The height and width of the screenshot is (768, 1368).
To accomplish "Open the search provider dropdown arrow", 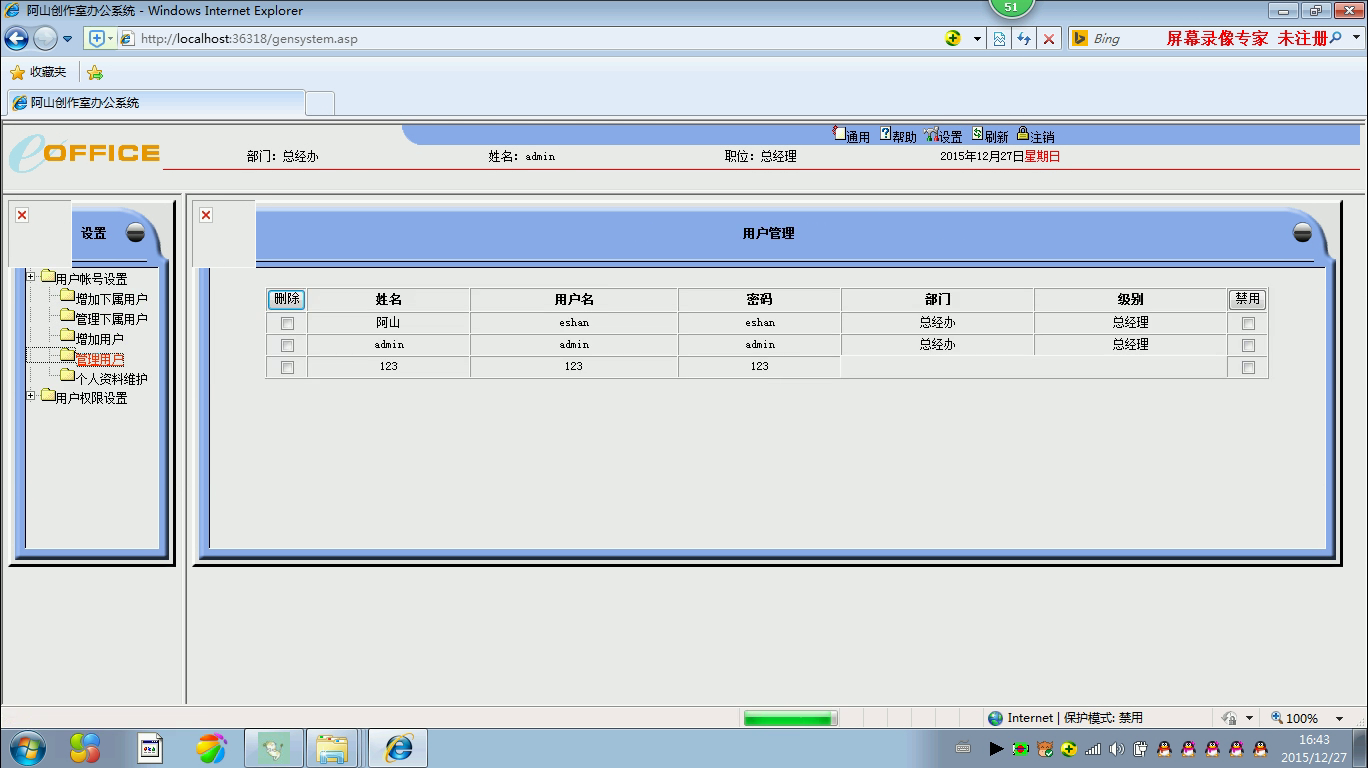I will click(x=1356, y=39).
